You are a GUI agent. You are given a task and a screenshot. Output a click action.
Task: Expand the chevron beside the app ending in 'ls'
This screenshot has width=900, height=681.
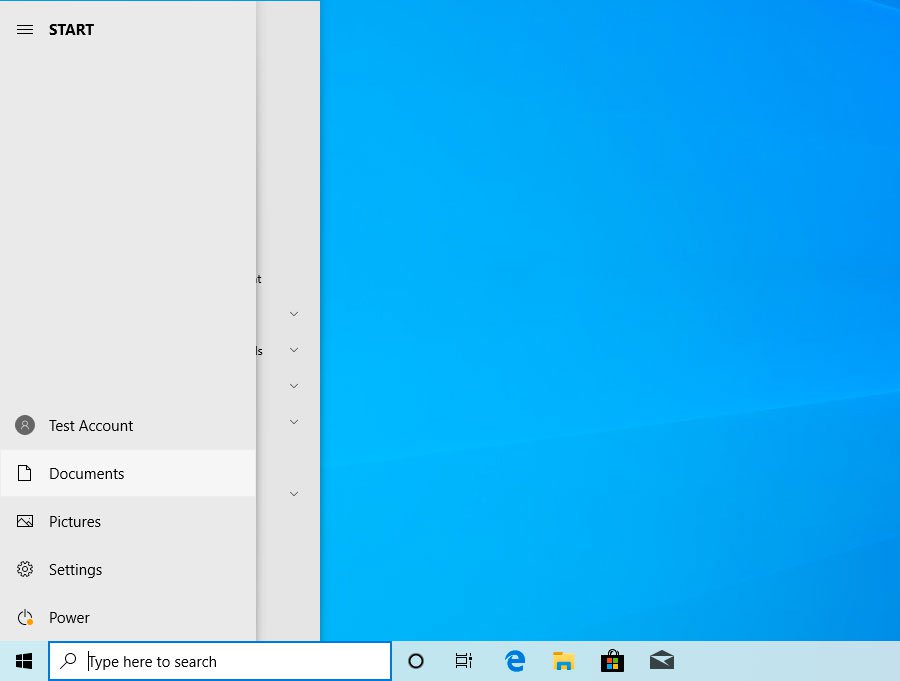coord(293,349)
